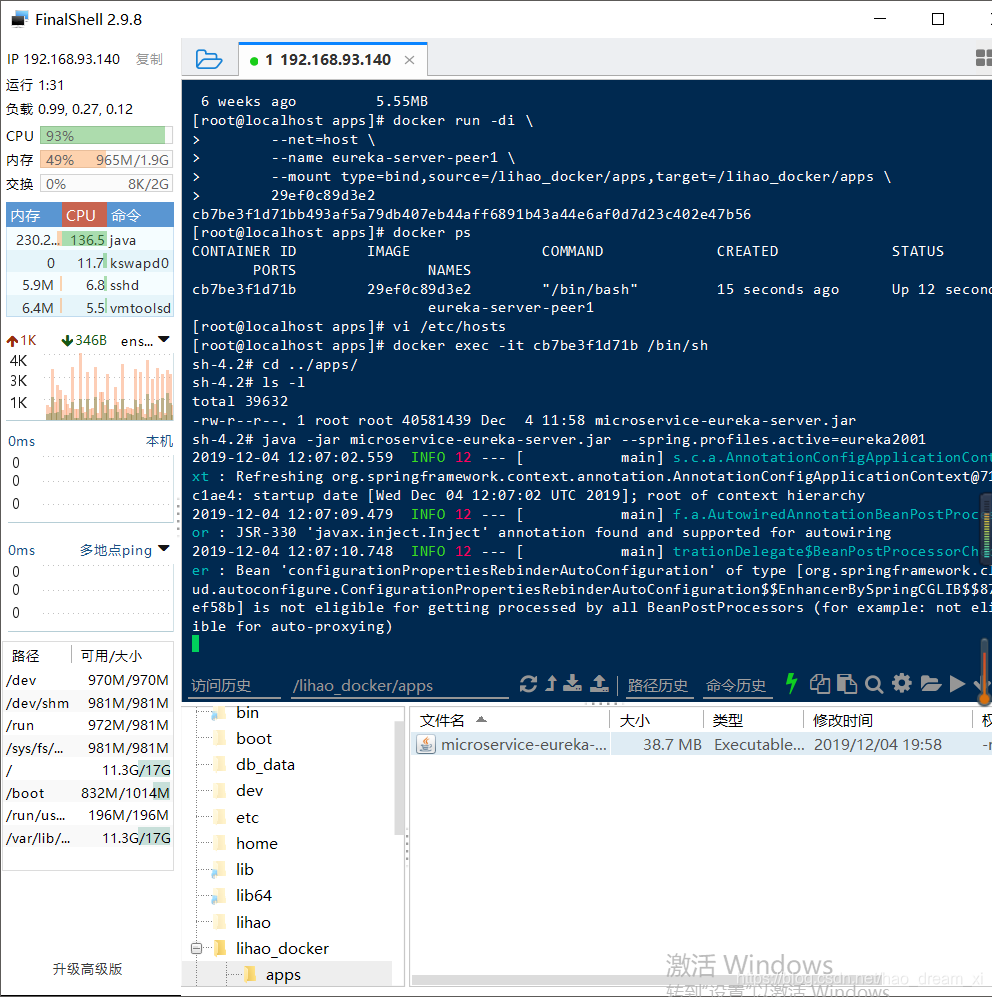The height and width of the screenshot is (997, 992).
Task: Click the CPU 93% usage bar
Action: pyautogui.click(x=106, y=136)
